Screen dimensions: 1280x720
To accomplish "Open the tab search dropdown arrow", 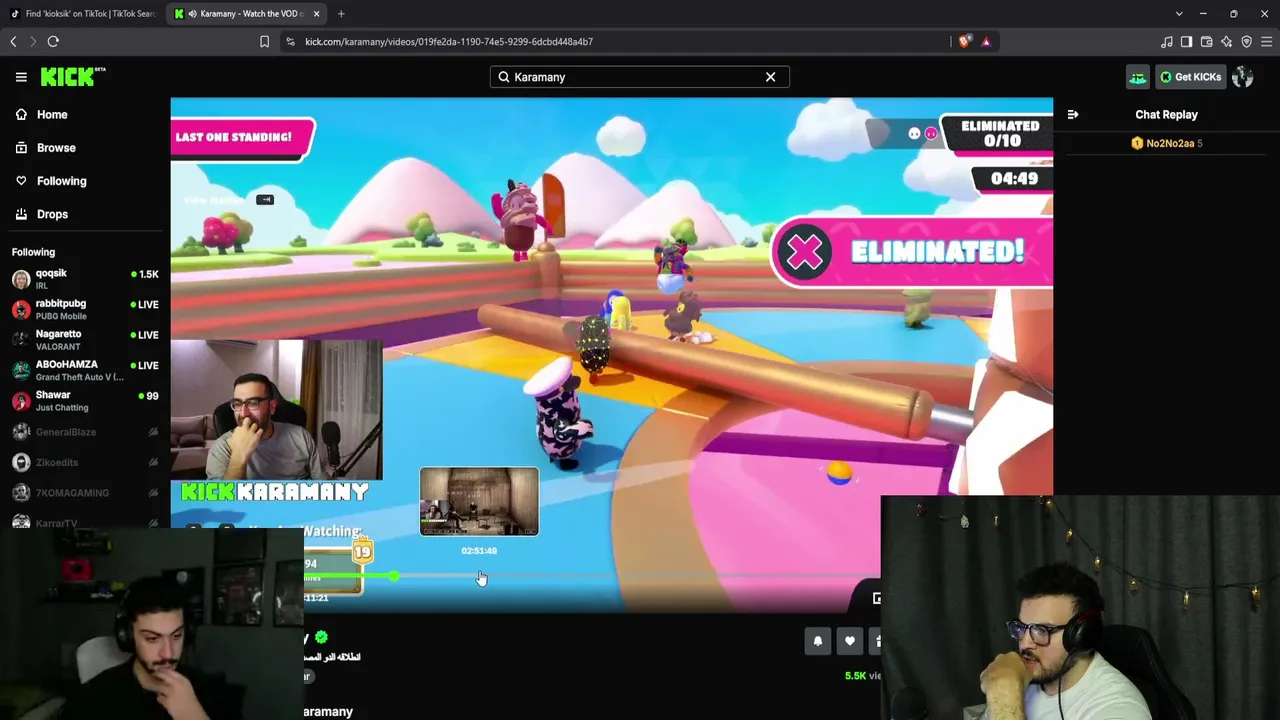I will (1179, 14).
